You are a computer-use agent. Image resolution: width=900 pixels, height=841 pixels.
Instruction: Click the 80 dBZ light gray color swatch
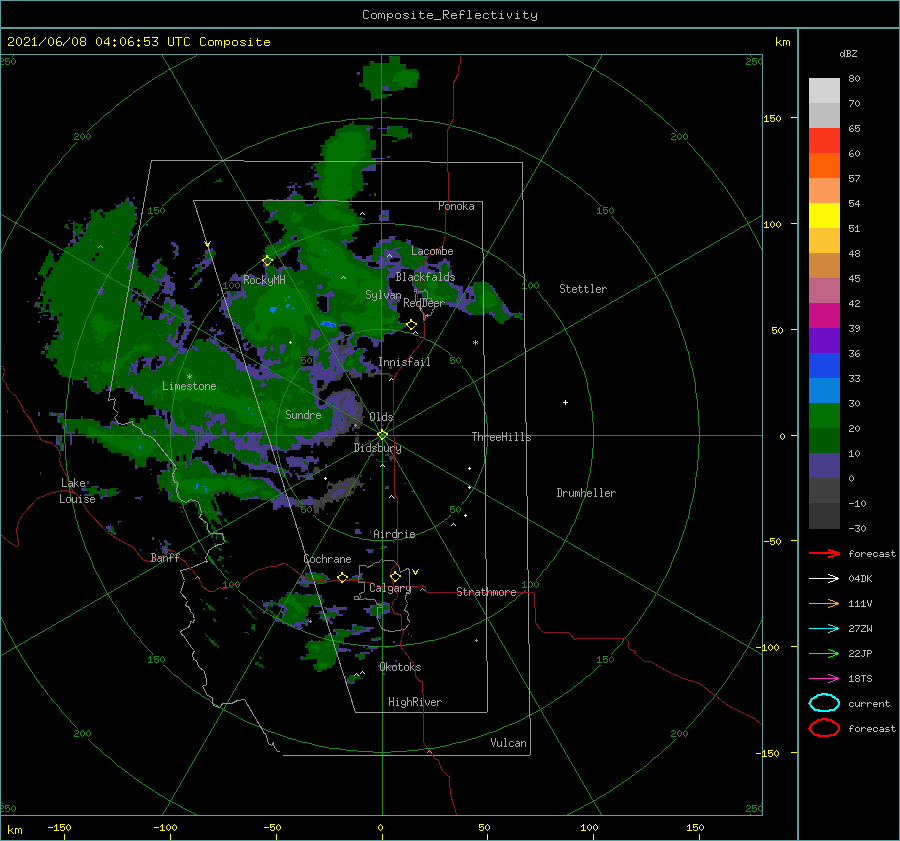point(824,90)
